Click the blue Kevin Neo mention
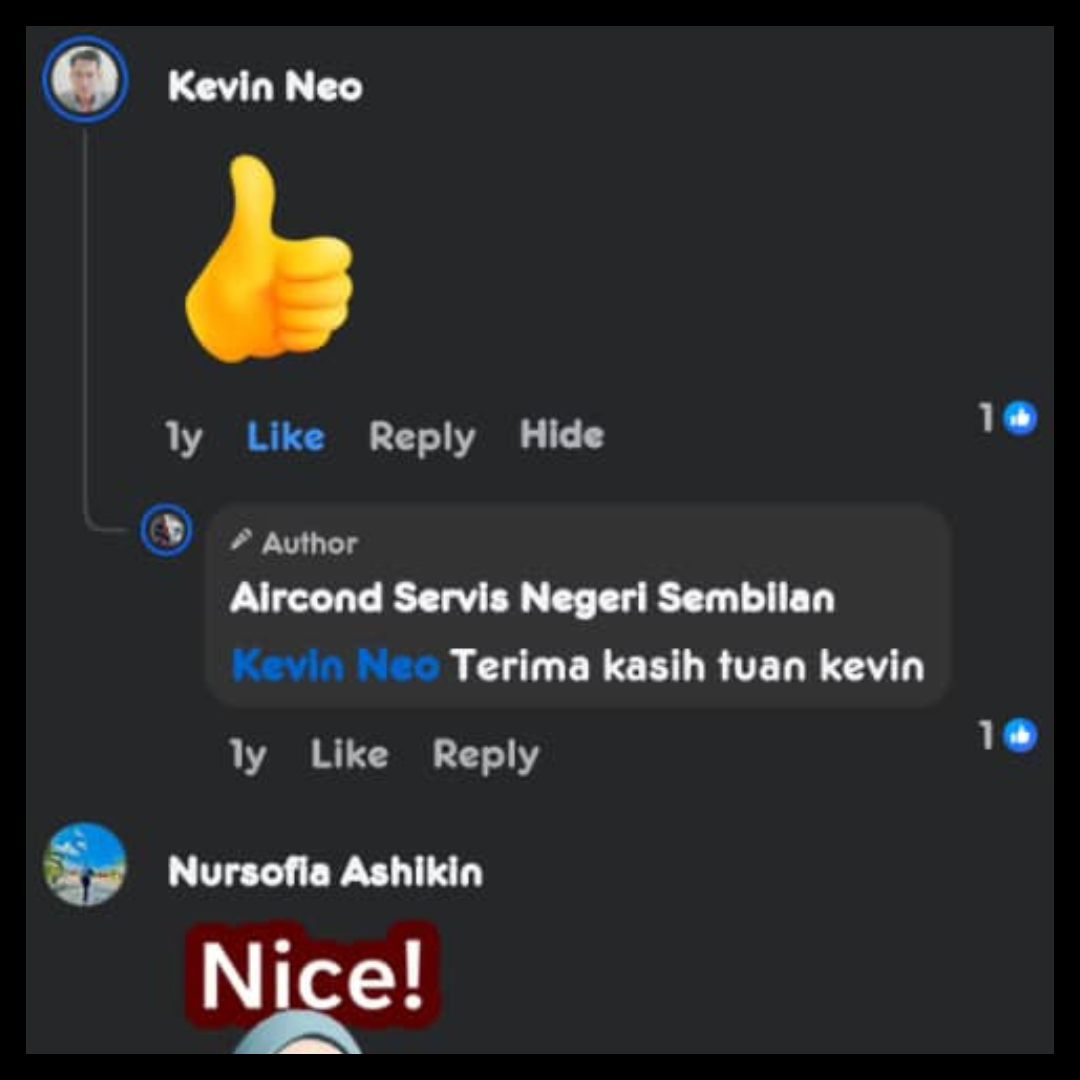Screen dimensions: 1080x1080 point(335,666)
